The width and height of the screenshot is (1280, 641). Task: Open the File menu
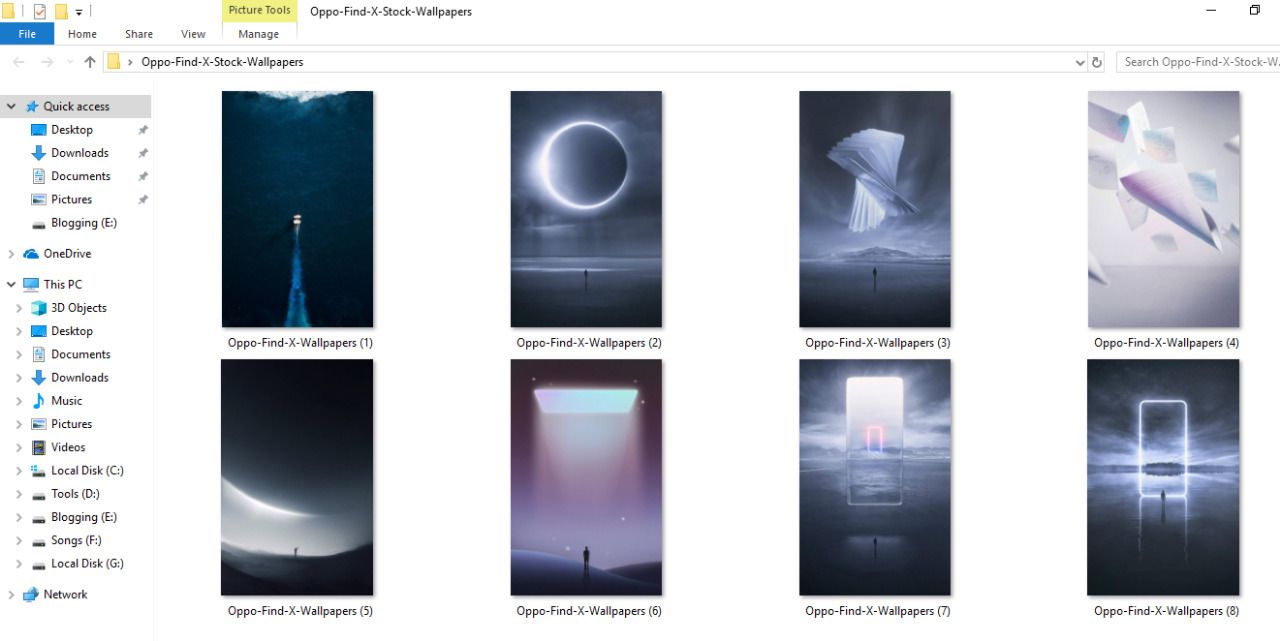click(26, 33)
